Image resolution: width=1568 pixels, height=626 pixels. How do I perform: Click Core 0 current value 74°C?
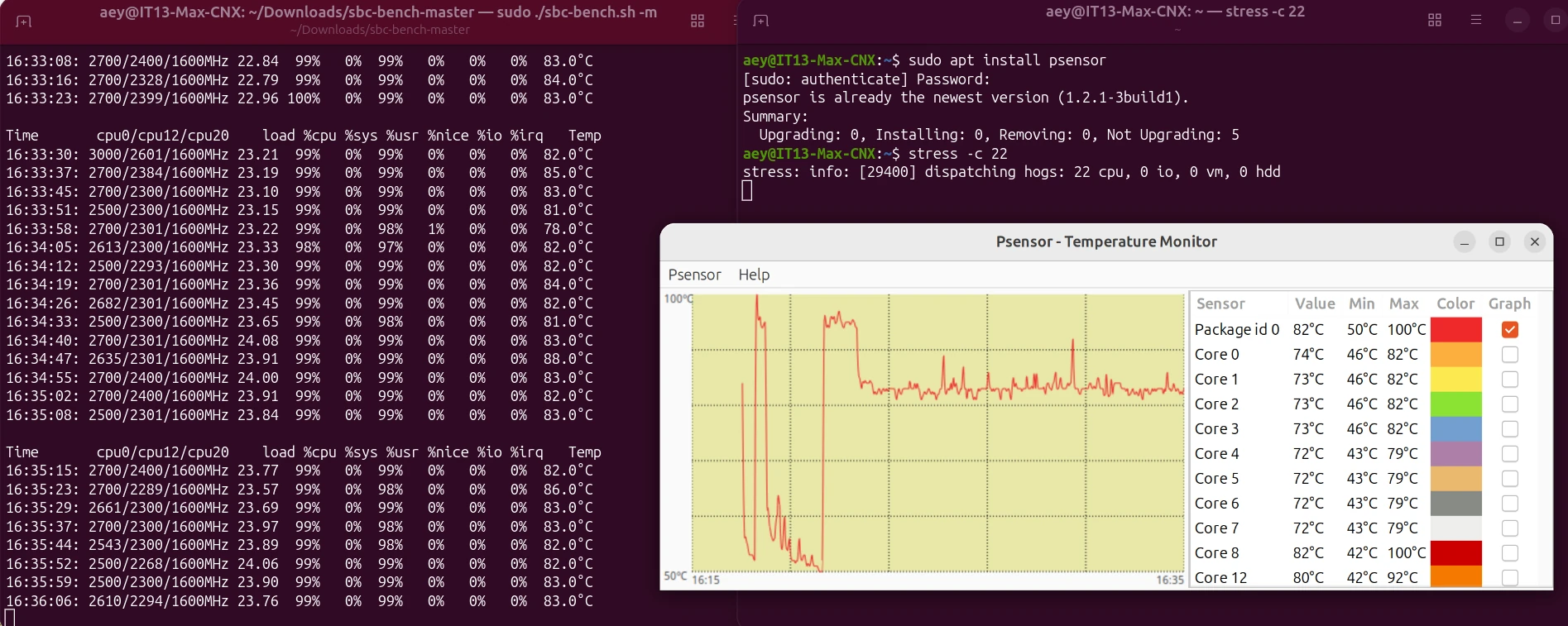pyautogui.click(x=1308, y=354)
